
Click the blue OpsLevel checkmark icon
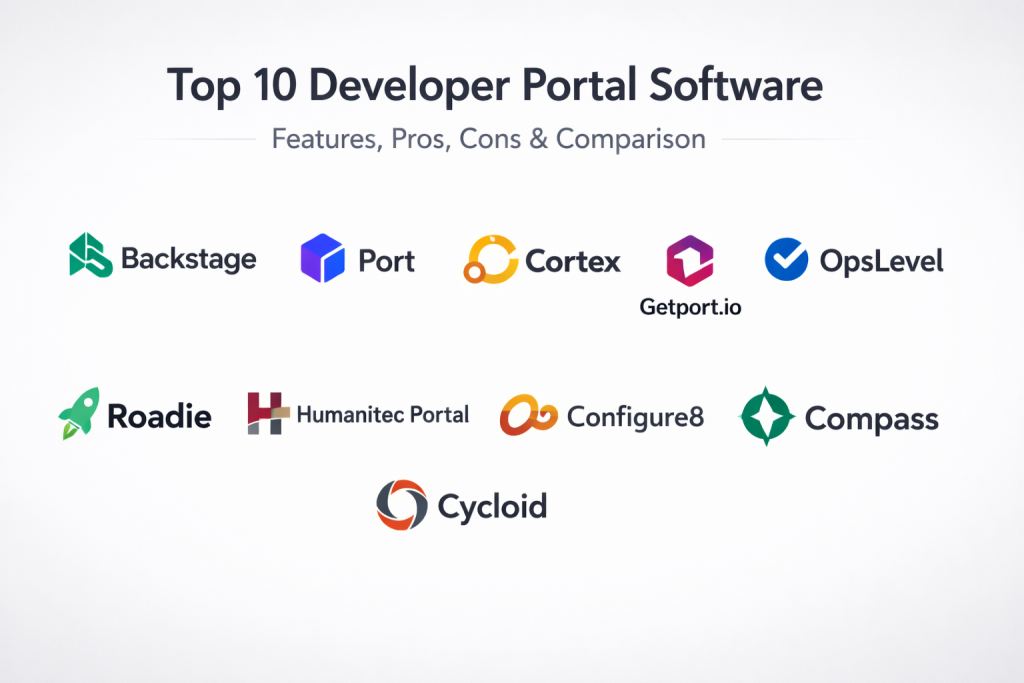pos(786,259)
